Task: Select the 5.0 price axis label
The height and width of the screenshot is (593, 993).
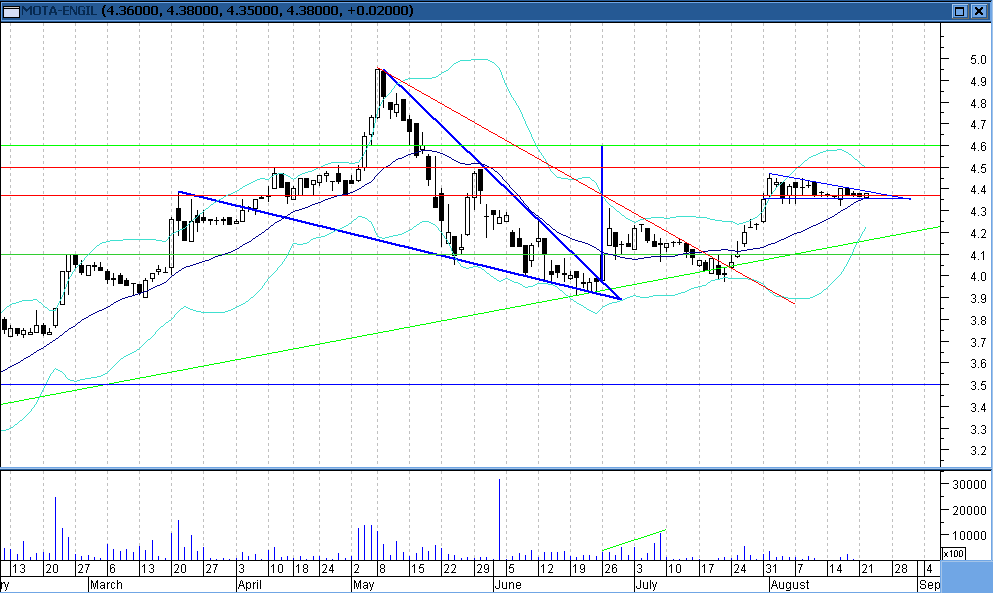Action: [x=978, y=60]
